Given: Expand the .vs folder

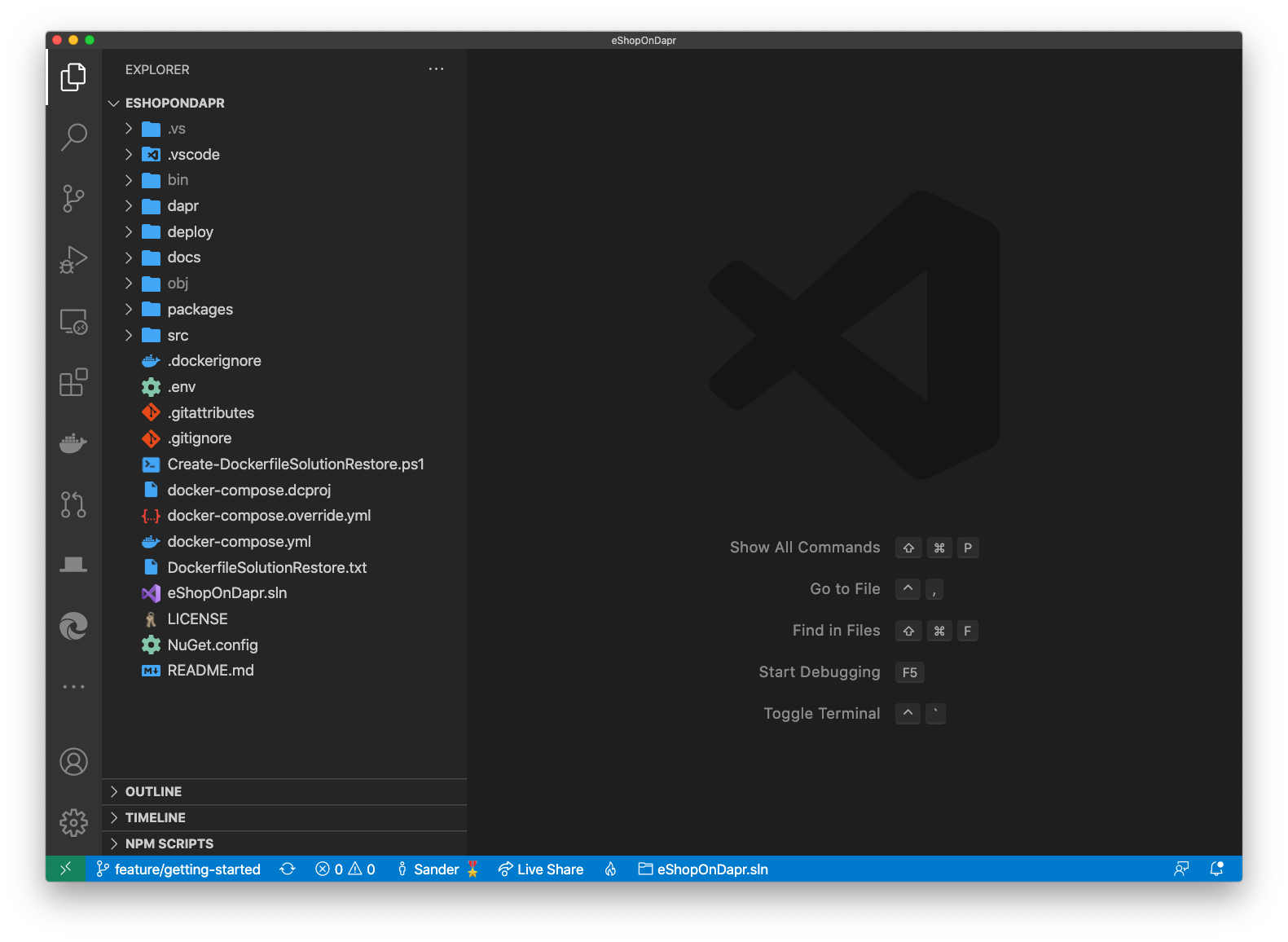Looking at the screenshot, I should [x=284, y=129].
